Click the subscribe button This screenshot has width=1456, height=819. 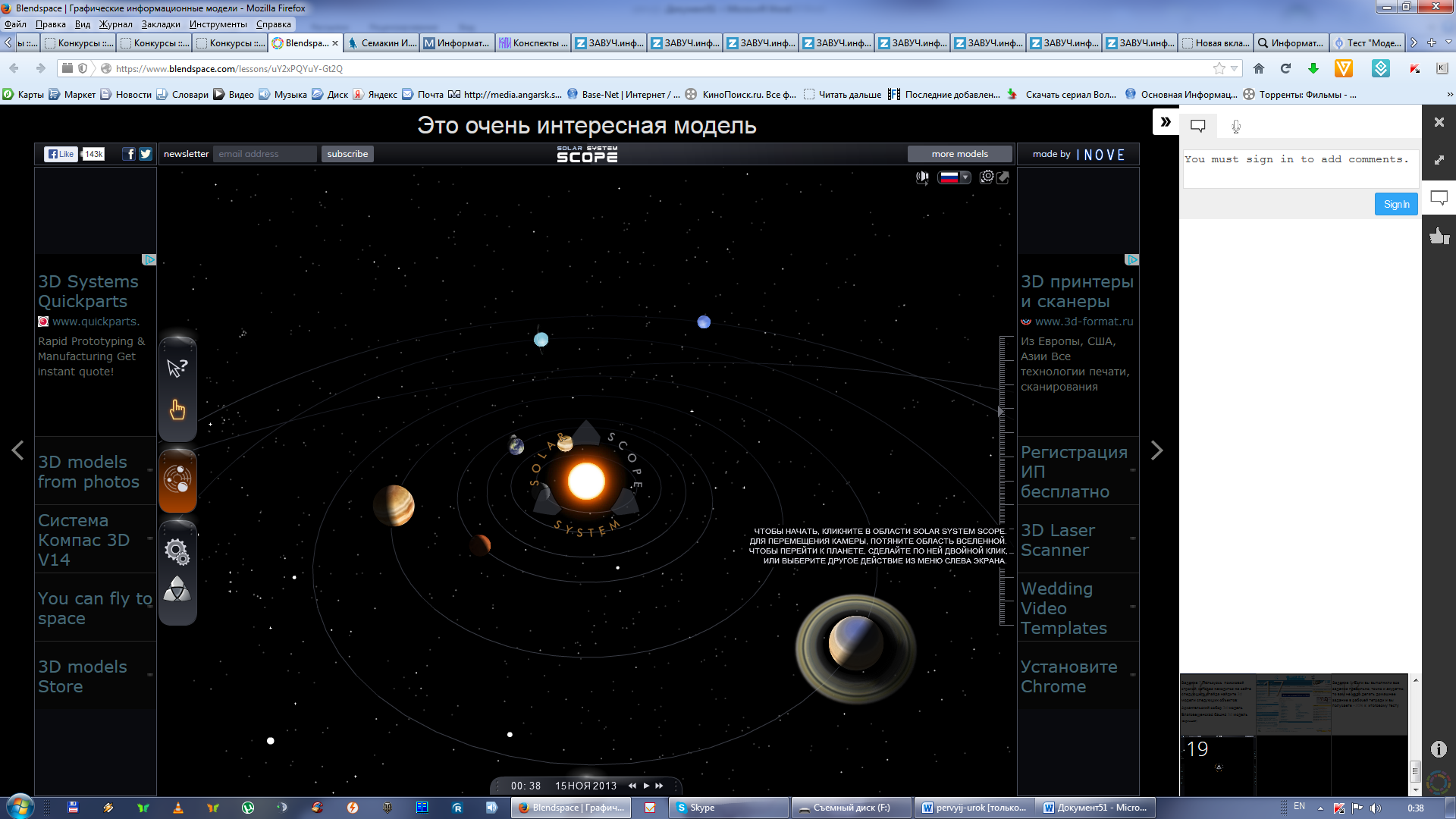click(x=347, y=154)
